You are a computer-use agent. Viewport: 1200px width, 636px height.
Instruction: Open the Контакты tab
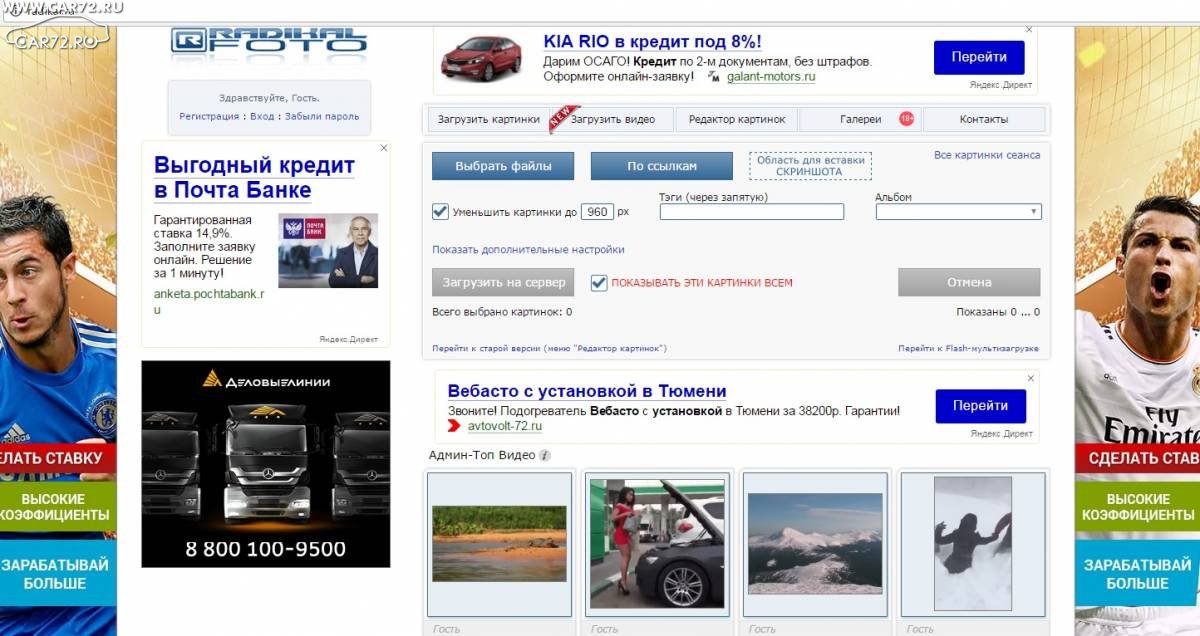coord(984,119)
